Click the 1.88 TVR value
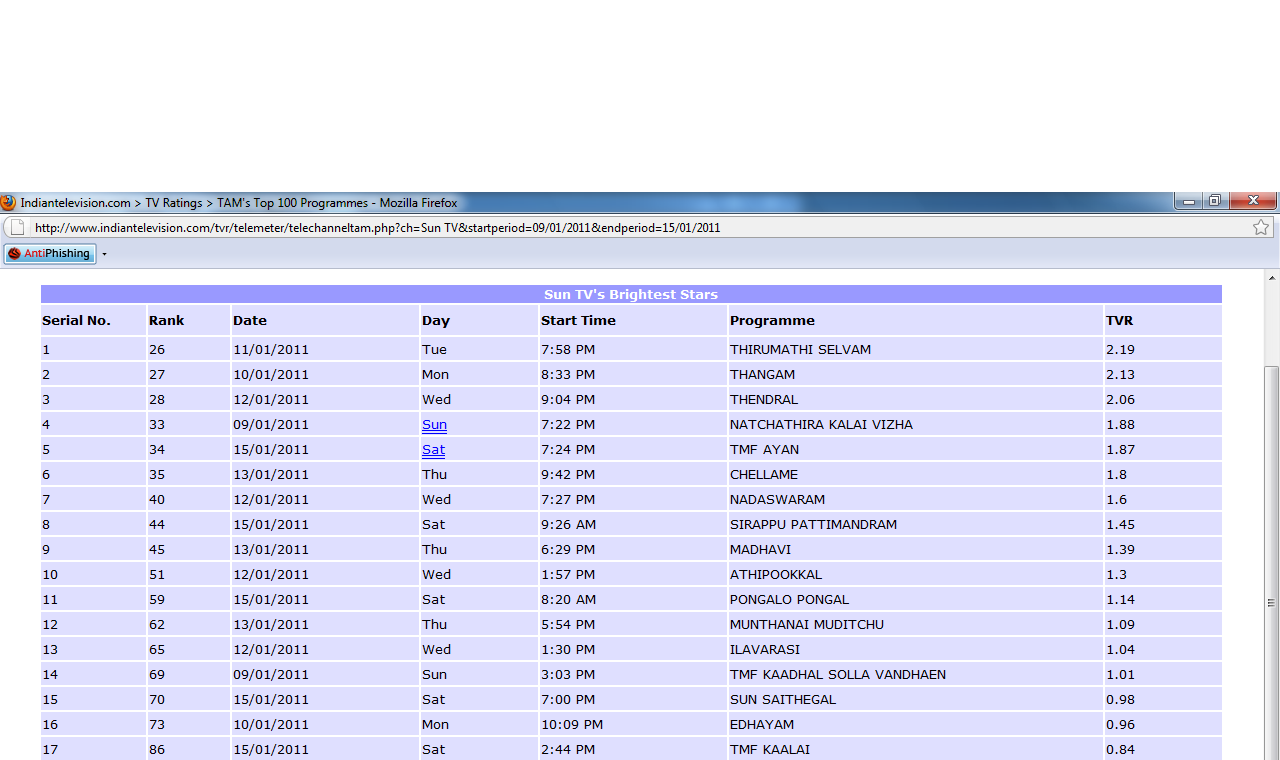 tap(1120, 425)
